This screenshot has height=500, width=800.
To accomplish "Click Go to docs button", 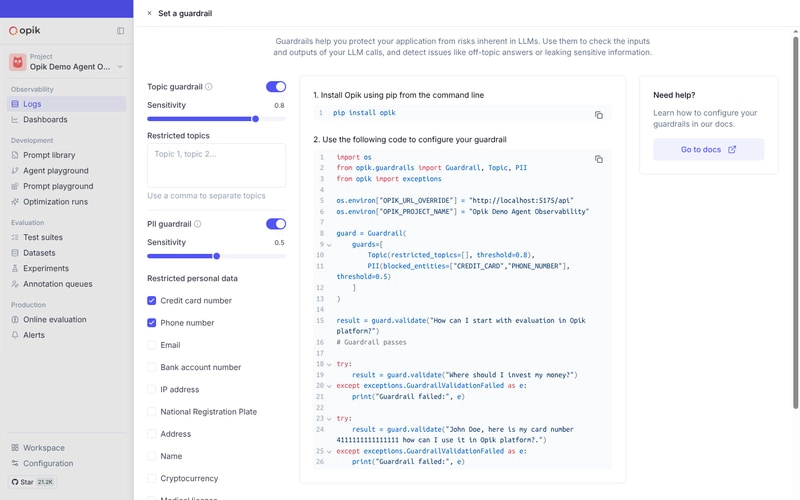I will (708, 149).
